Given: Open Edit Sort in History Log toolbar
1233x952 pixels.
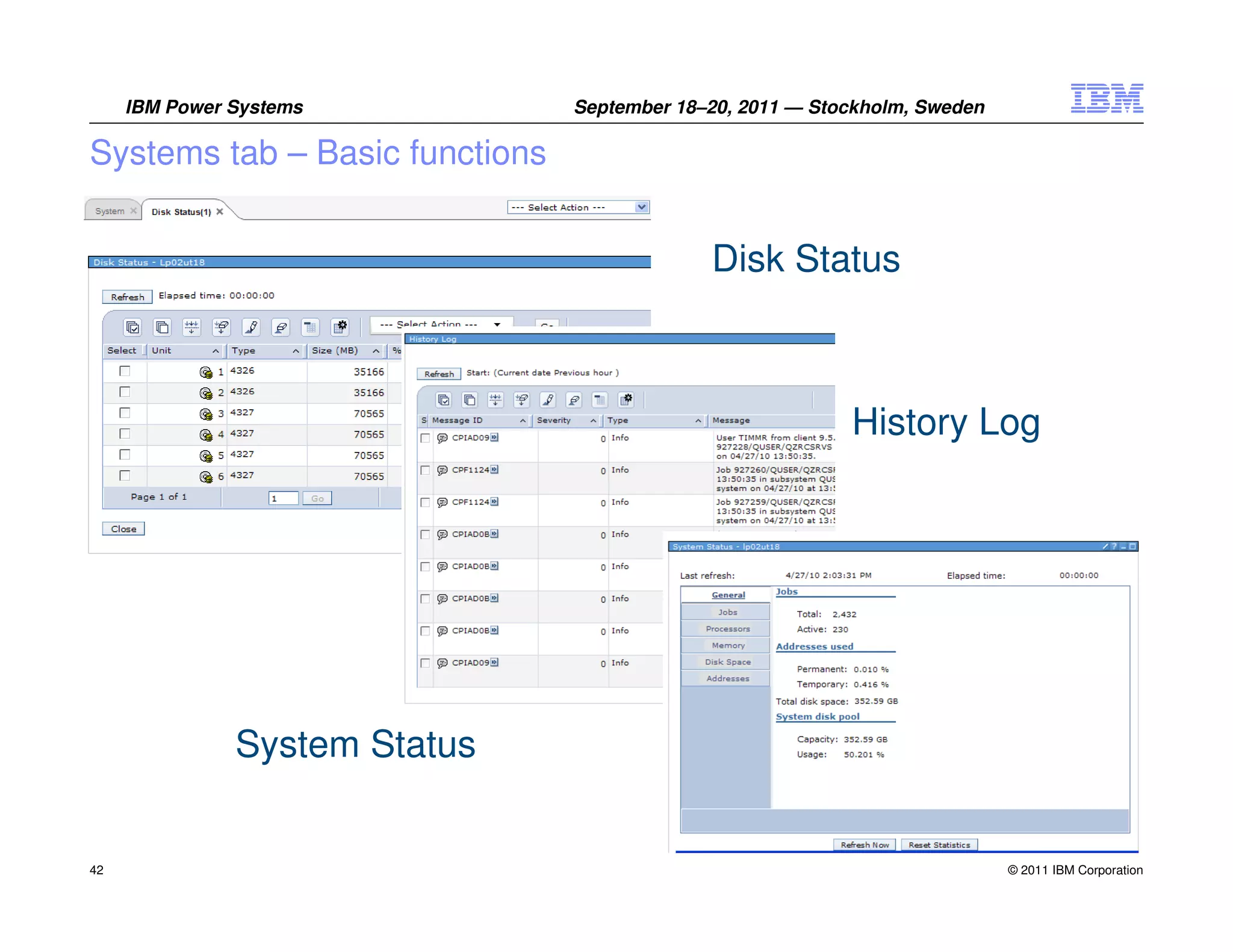Looking at the screenshot, I should pyautogui.click(x=548, y=400).
